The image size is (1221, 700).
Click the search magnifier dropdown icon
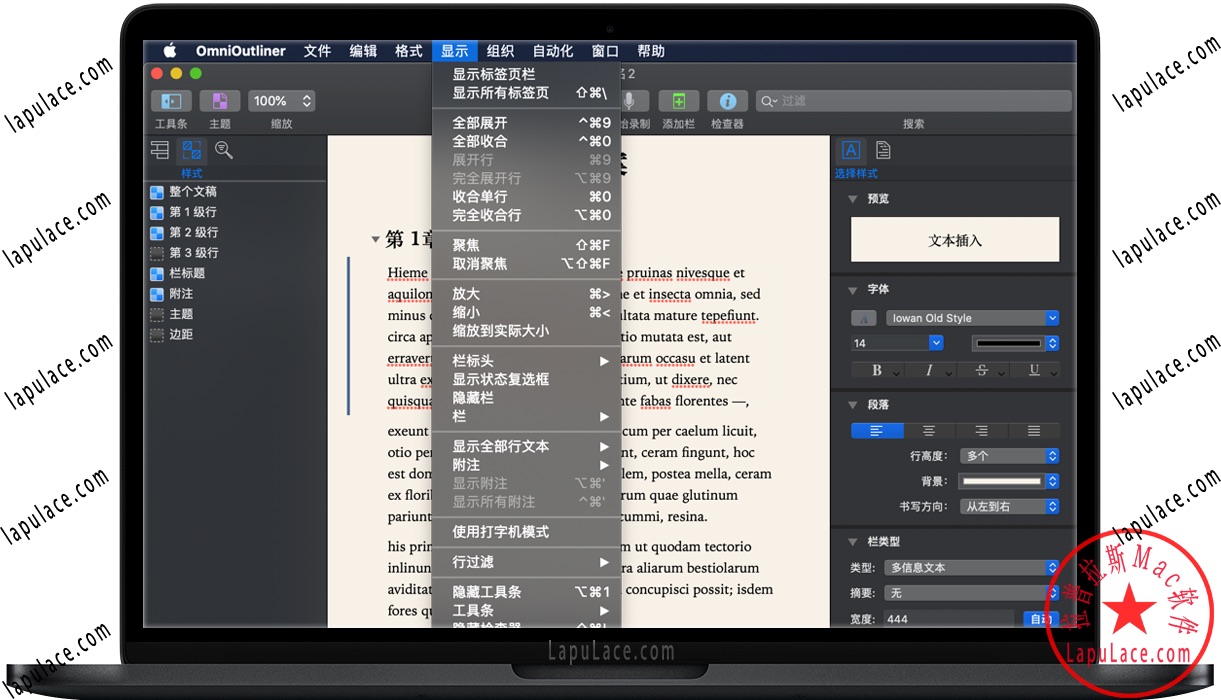pyautogui.click(x=769, y=101)
